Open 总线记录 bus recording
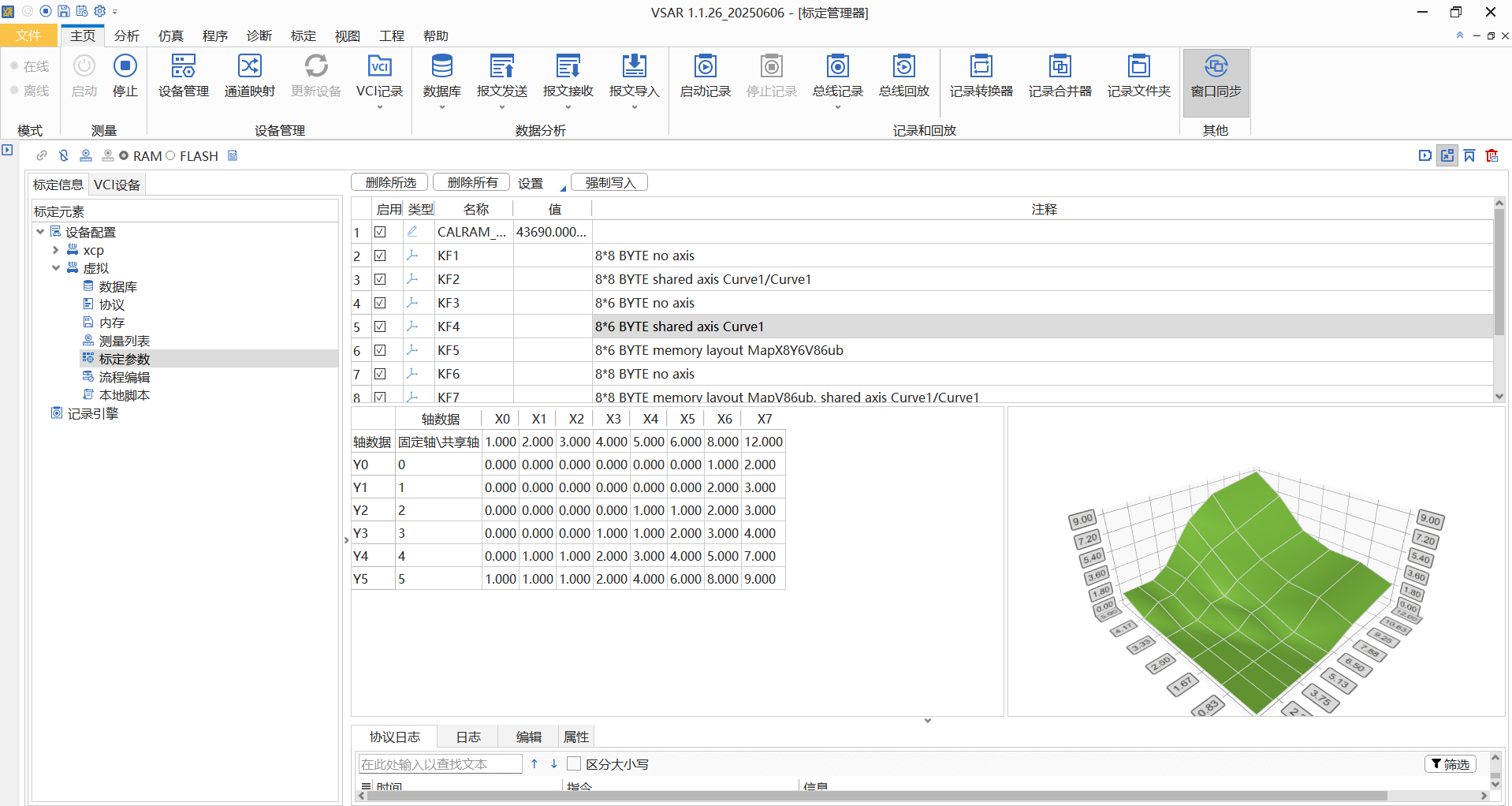Viewport: 1512px width, 806px height. (838, 76)
